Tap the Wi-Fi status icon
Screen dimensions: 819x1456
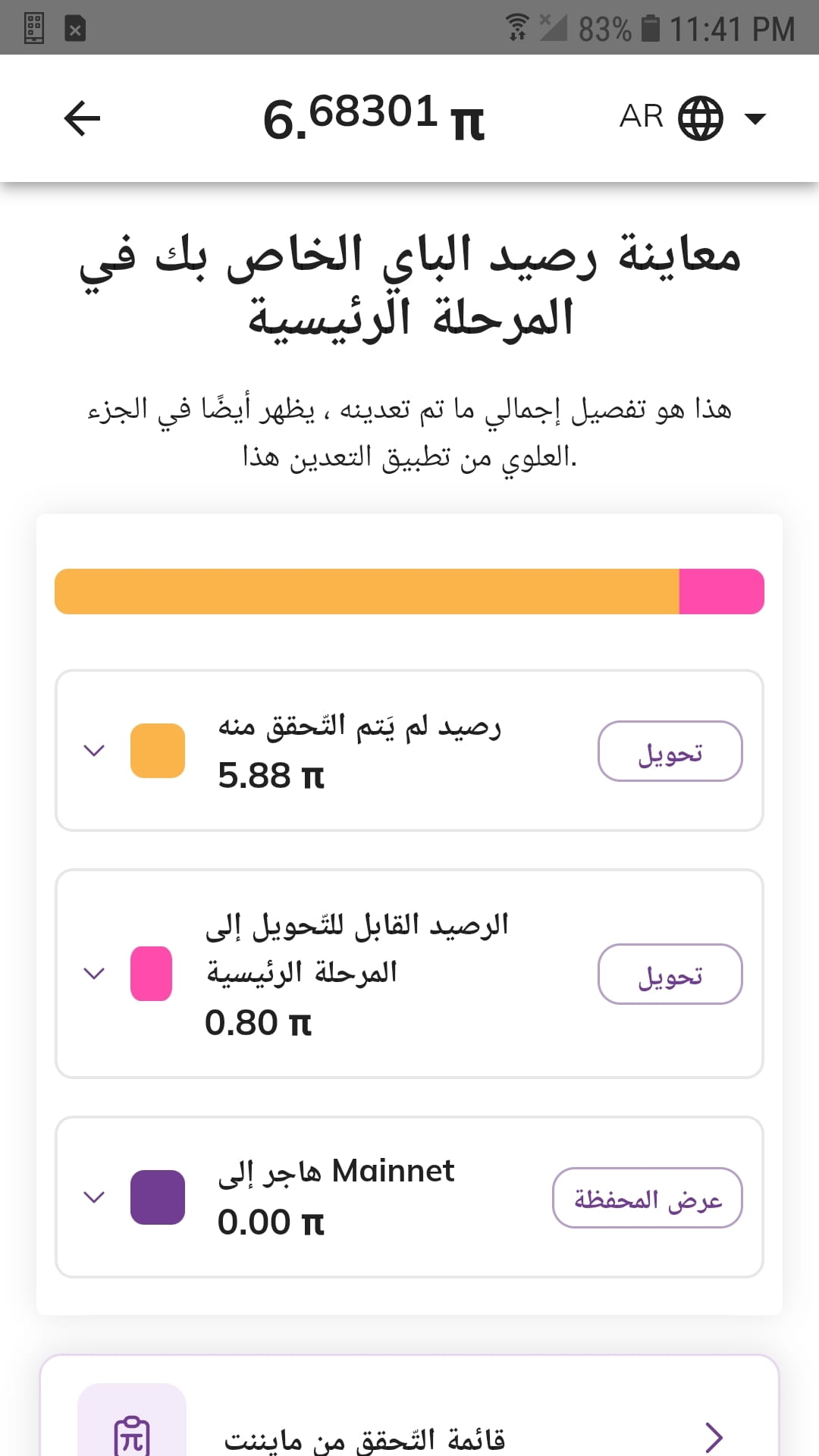tap(517, 28)
